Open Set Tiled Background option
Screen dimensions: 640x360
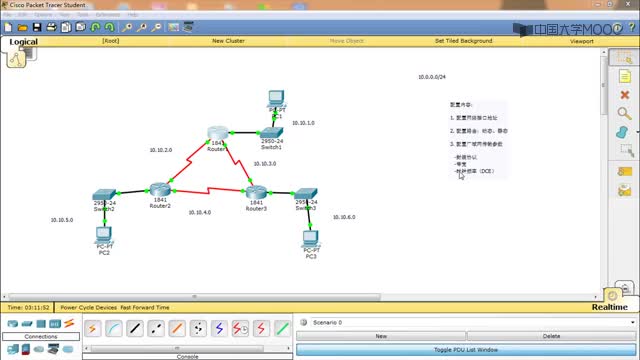click(463, 41)
